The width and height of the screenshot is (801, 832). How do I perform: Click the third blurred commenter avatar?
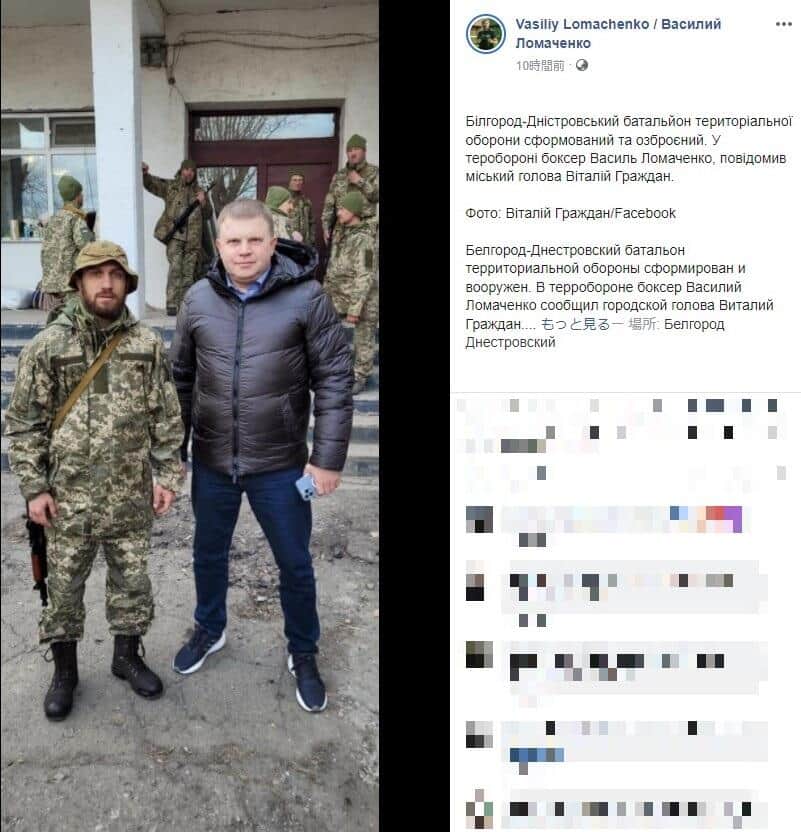pos(479,654)
